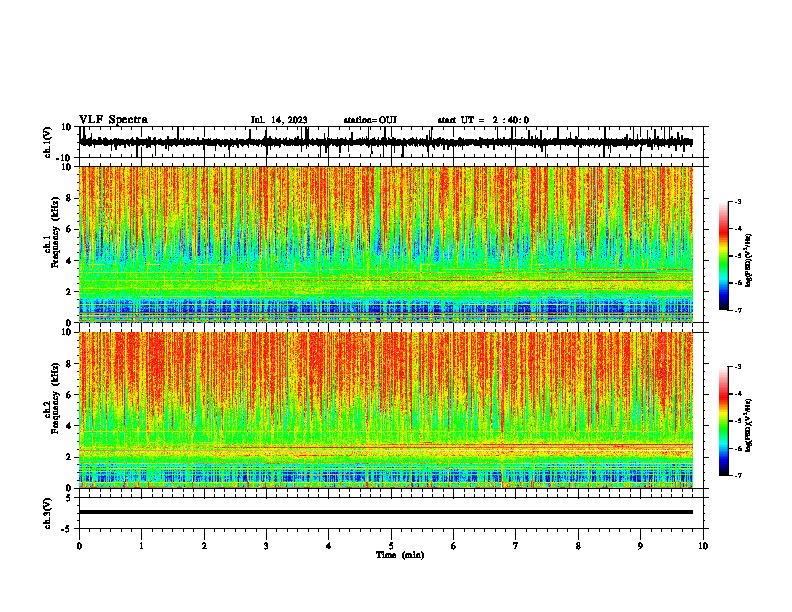Click the ch.1 voltage waveform trace
This screenshot has height=612, width=792.
click(386, 142)
